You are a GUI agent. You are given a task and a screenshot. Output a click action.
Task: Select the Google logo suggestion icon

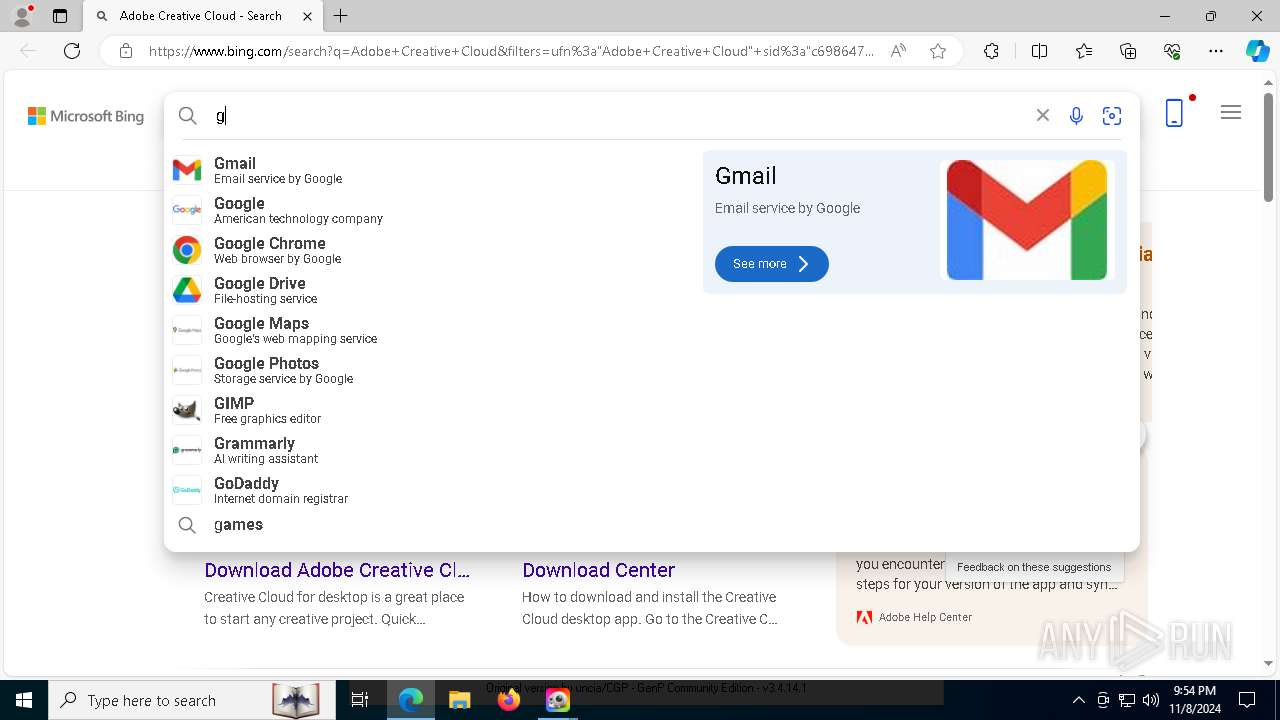click(x=187, y=210)
